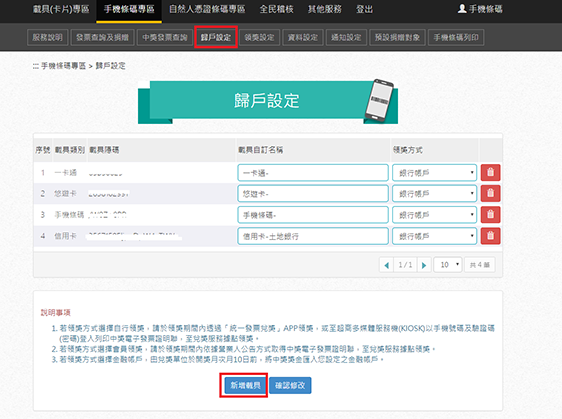The width and height of the screenshot is (562, 419).
Task: Delete the 悠遊卡 carrier row
Action: [x=490, y=194]
